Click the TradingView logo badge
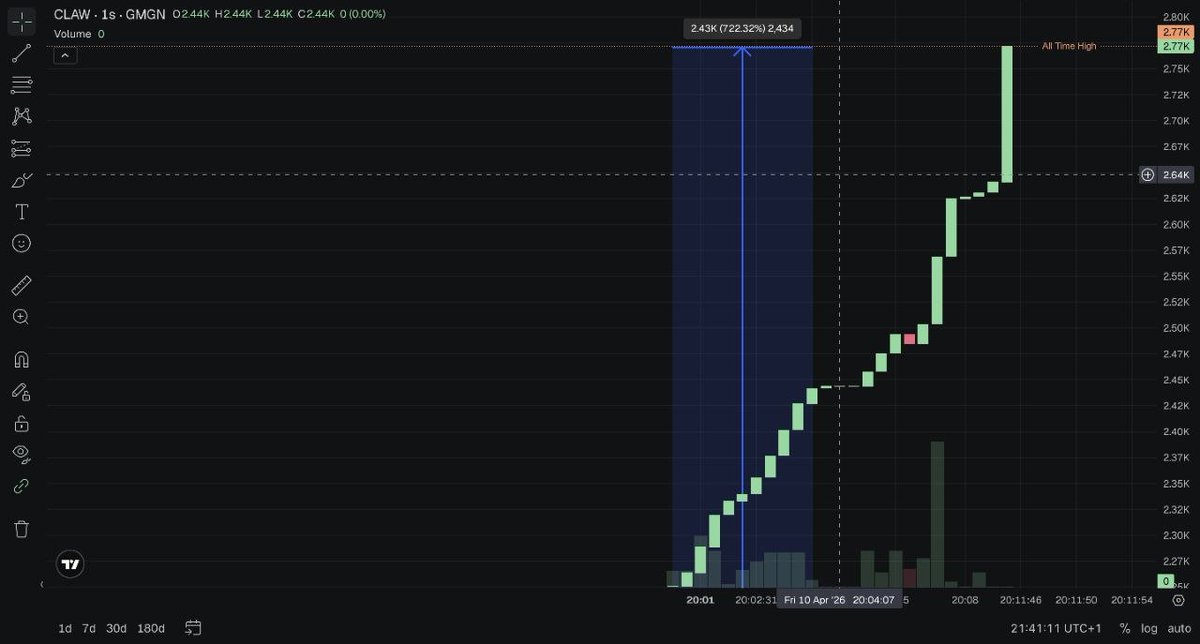Image resolution: width=1200 pixels, height=644 pixels. 69,564
